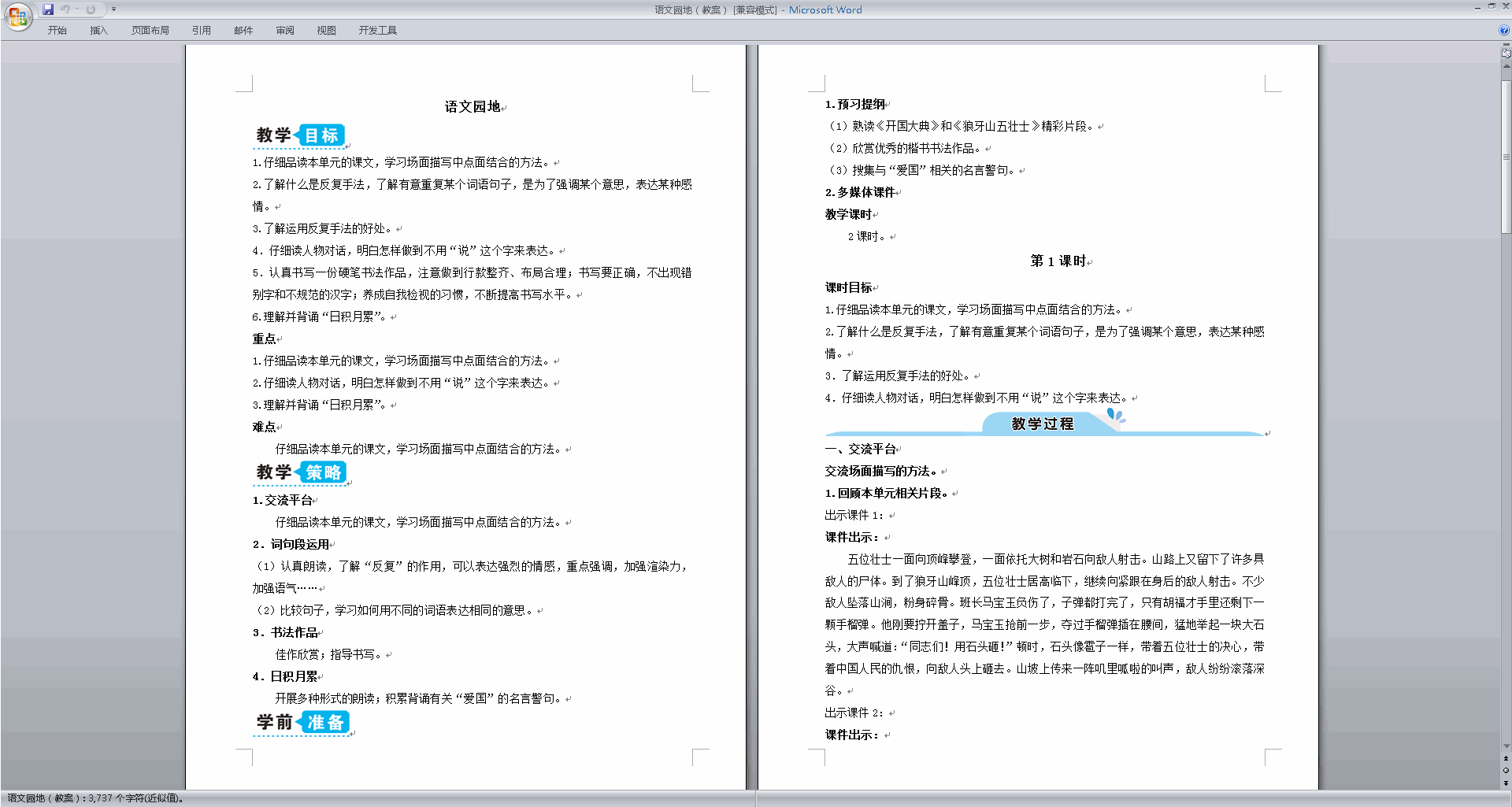Select the 教学目标 heading graphic

pyautogui.click(x=300, y=135)
